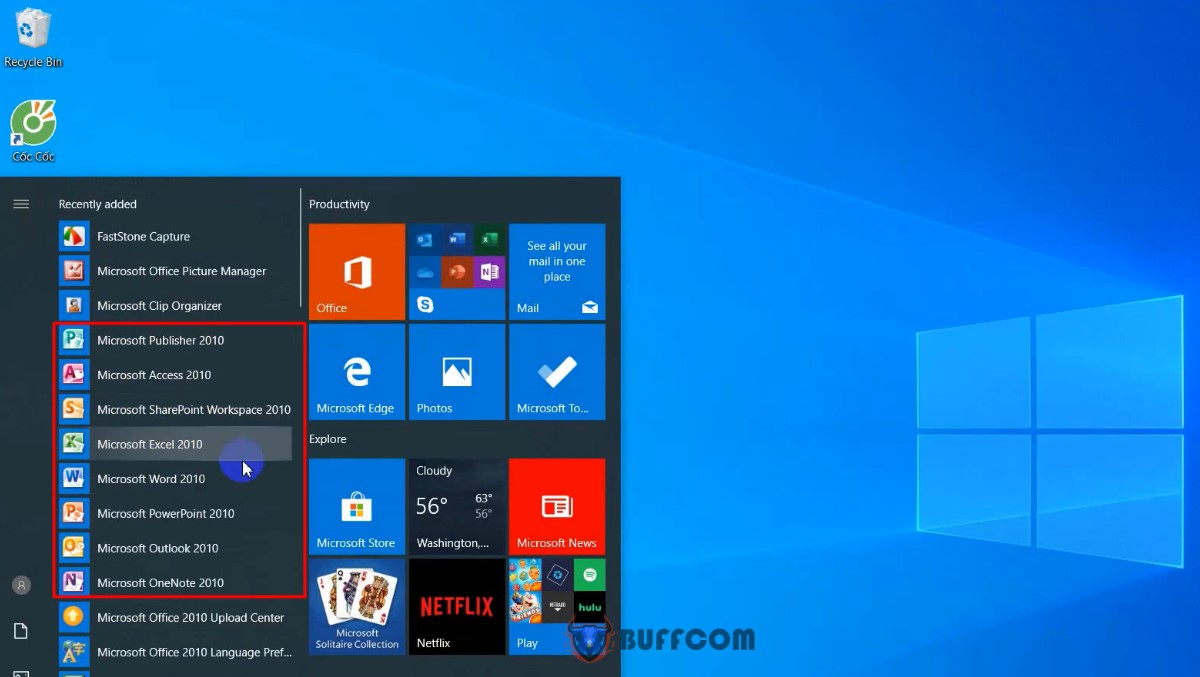Image resolution: width=1200 pixels, height=677 pixels.
Task: Open the Washington weather tile
Action: (x=457, y=507)
